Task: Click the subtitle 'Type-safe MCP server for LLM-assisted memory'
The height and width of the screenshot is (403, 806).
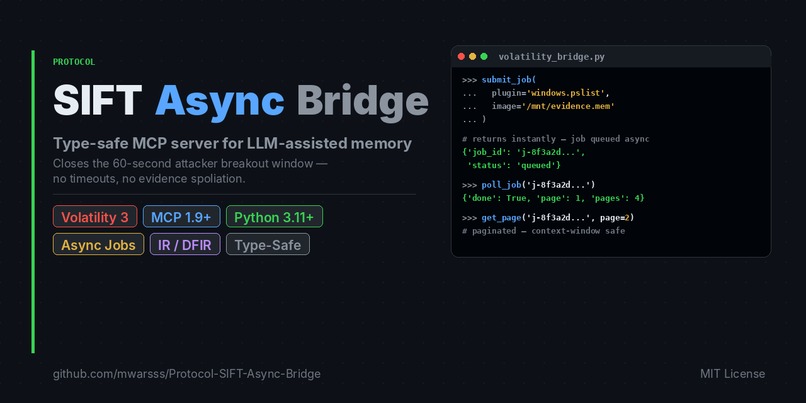Action: pos(232,144)
